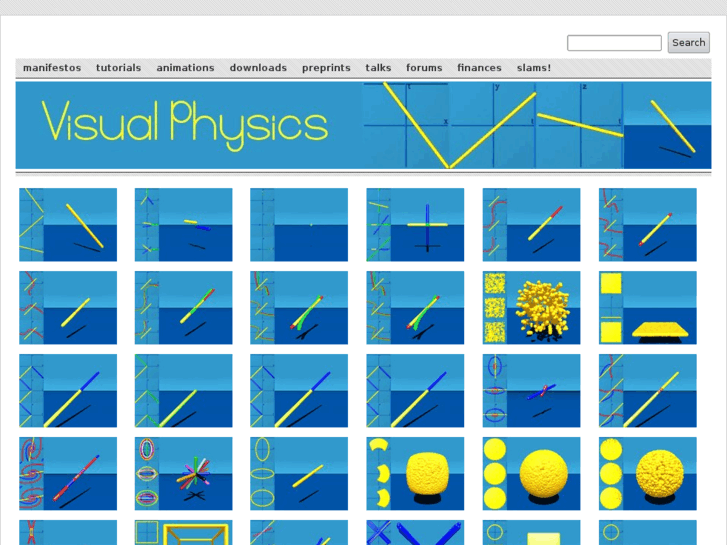Open the single yellow rod thumbnail in row one
Screen dimensions: 727x545
tap(68, 224)
